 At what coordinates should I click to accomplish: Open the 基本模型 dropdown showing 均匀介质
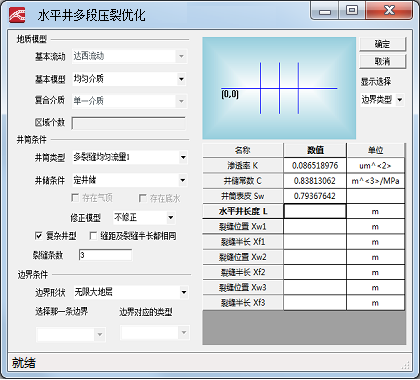coord(129,79)
